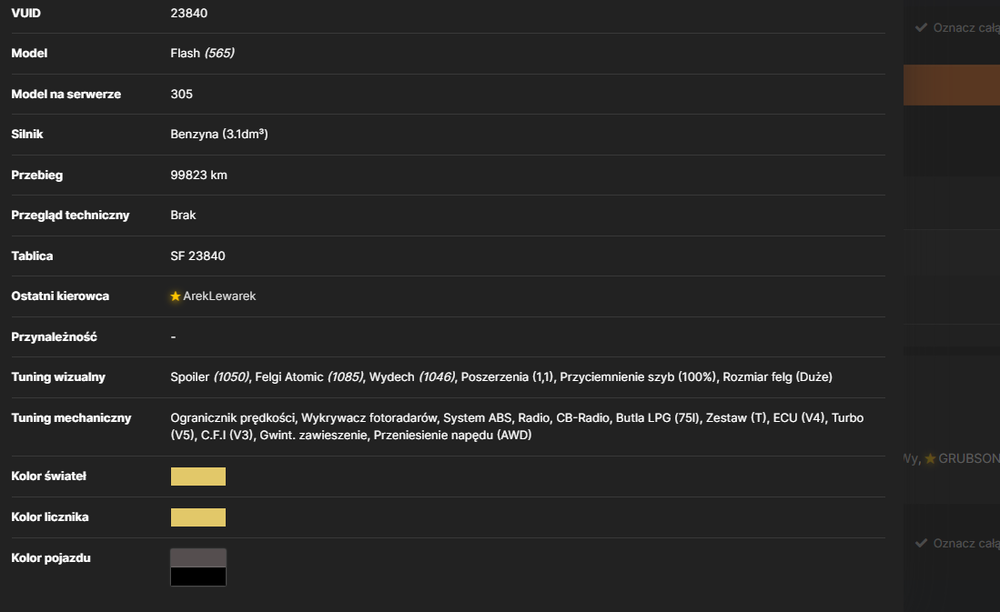Click the C.F.I (V3) entry
Image resolution: width=1000 pixels, height=612 pixels.
227,435
